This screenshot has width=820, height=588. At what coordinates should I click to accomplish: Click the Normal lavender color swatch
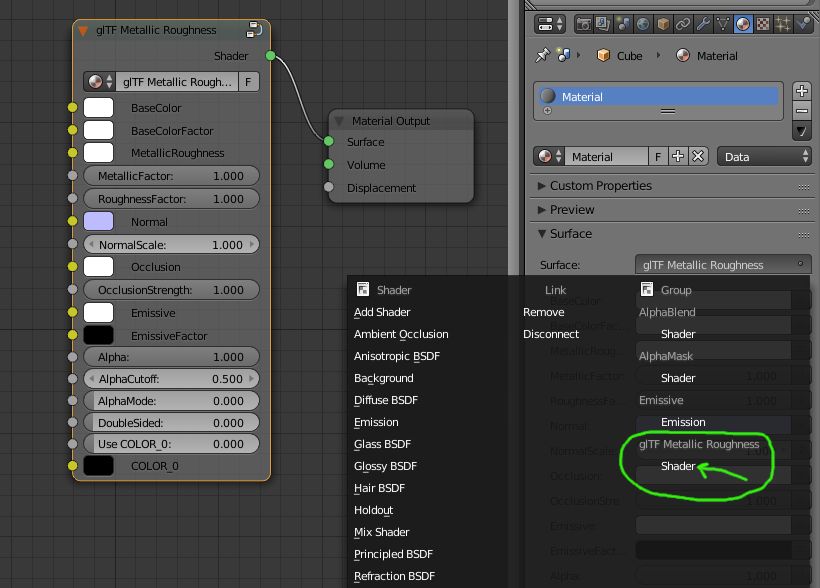click(x=98, y=221)
